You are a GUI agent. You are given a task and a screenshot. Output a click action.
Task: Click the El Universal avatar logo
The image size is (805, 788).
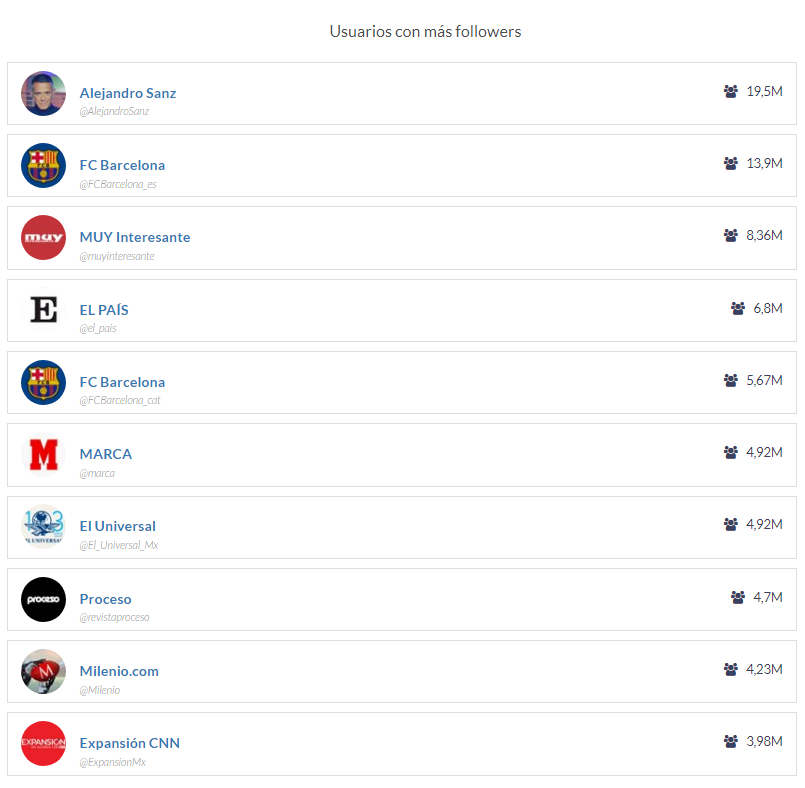[43, 526]
